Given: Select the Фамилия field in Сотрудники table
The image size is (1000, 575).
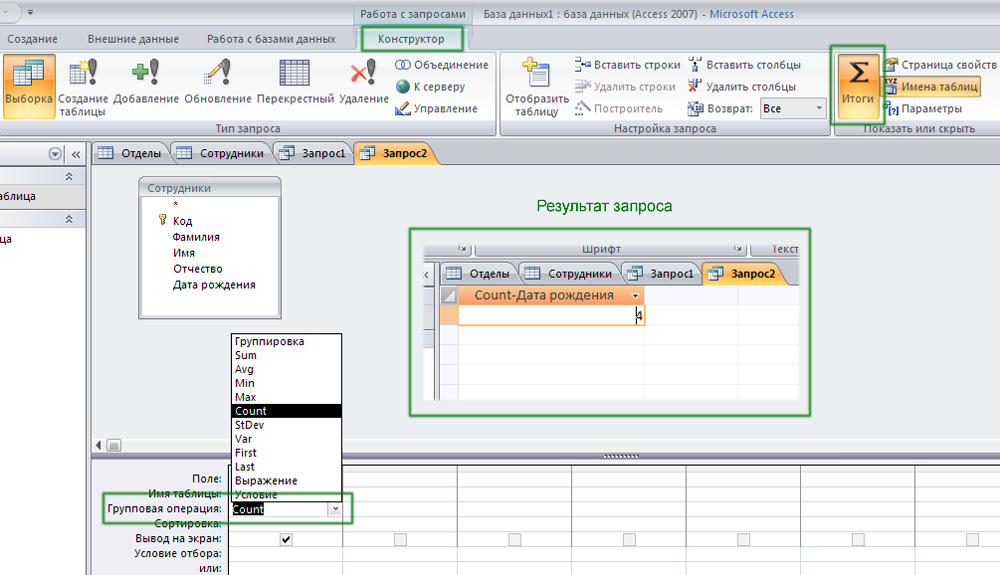Looking at the screenshot, I should (x=196, y=237).
